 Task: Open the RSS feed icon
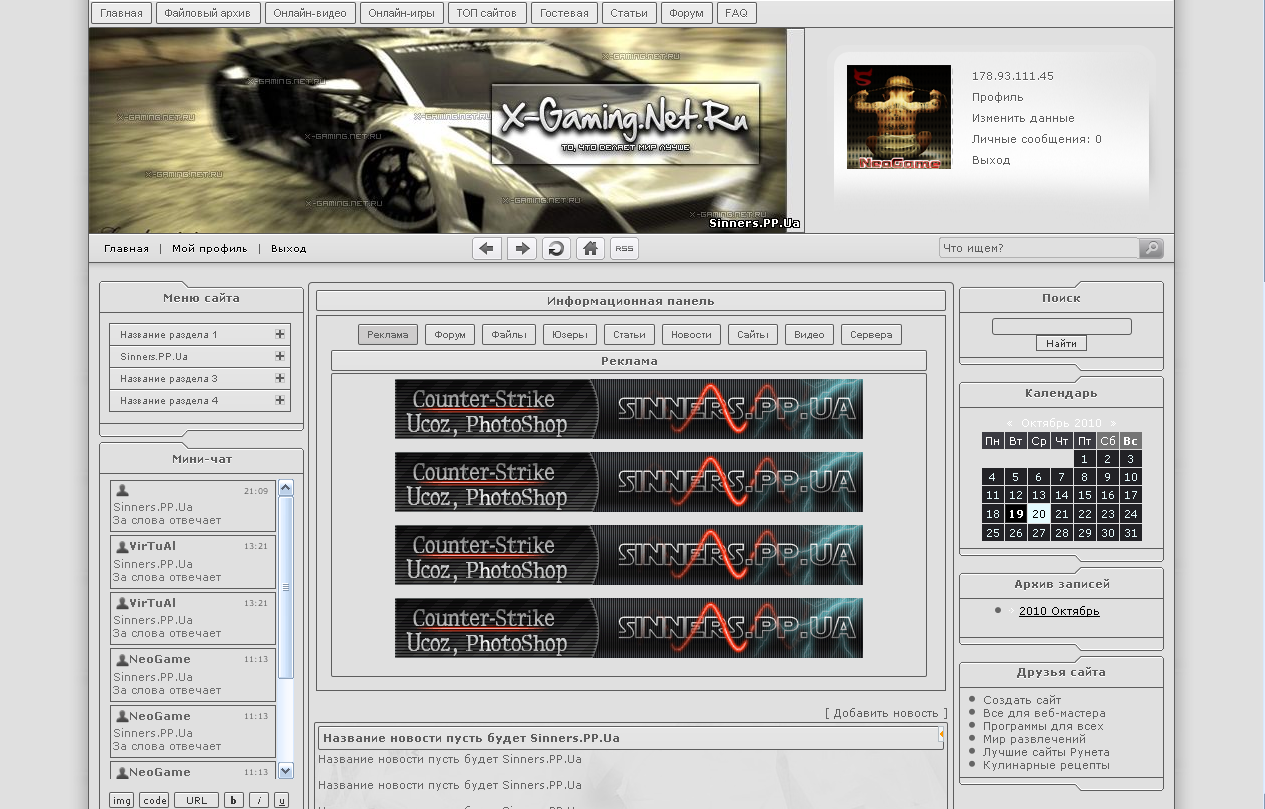click(x=624, y=248)
